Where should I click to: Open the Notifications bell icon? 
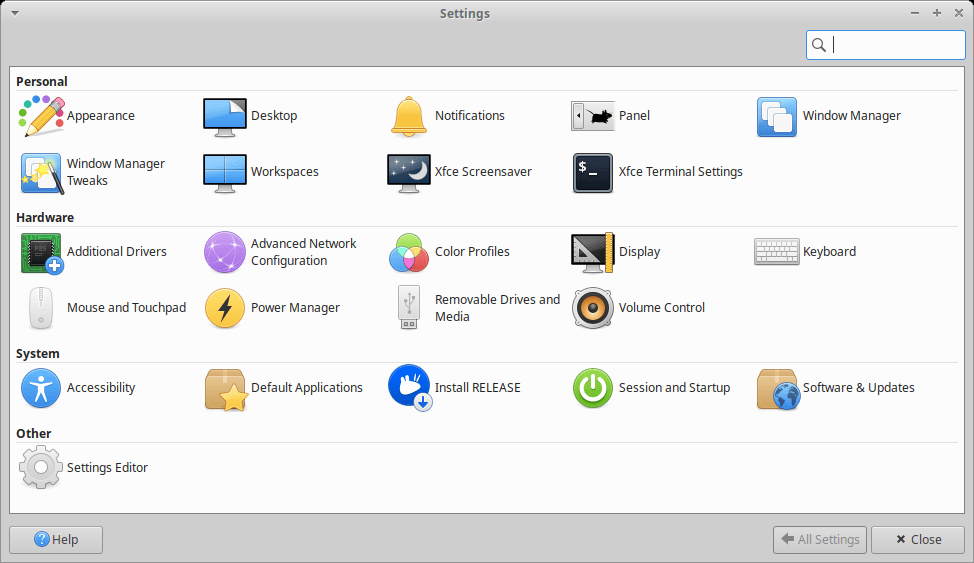click(408, 116)
